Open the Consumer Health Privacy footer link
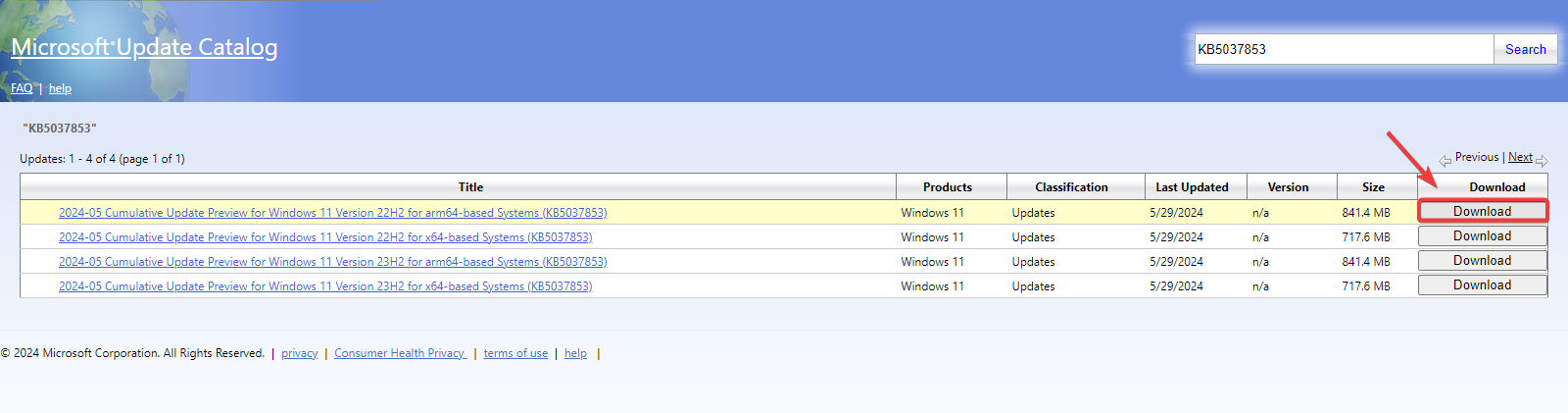Viewport: 1568px width, 413px height. tap(400, 353)
